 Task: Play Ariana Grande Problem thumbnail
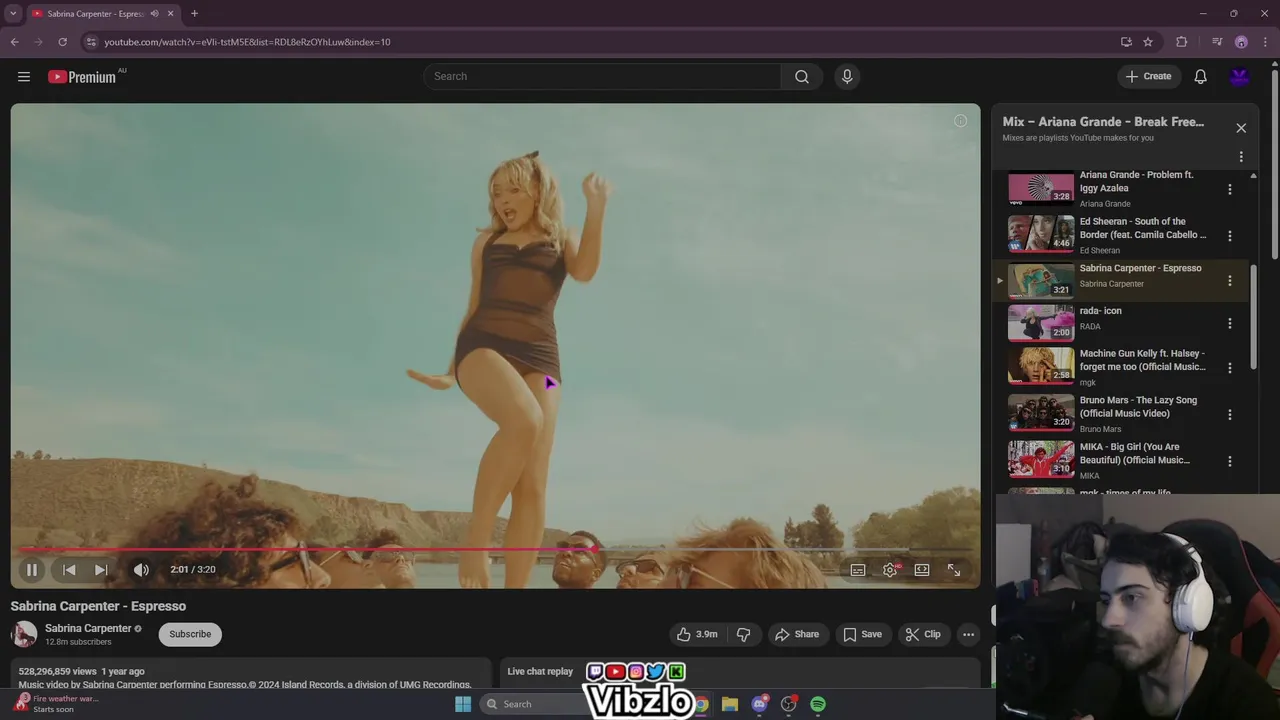tap(1041, 187)
